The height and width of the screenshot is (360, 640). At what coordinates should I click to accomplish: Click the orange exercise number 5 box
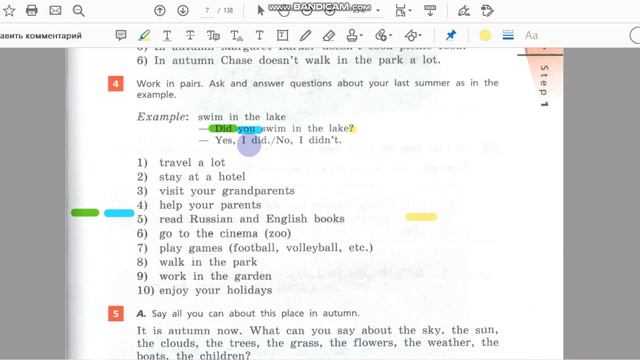click(x=116, y=314)
